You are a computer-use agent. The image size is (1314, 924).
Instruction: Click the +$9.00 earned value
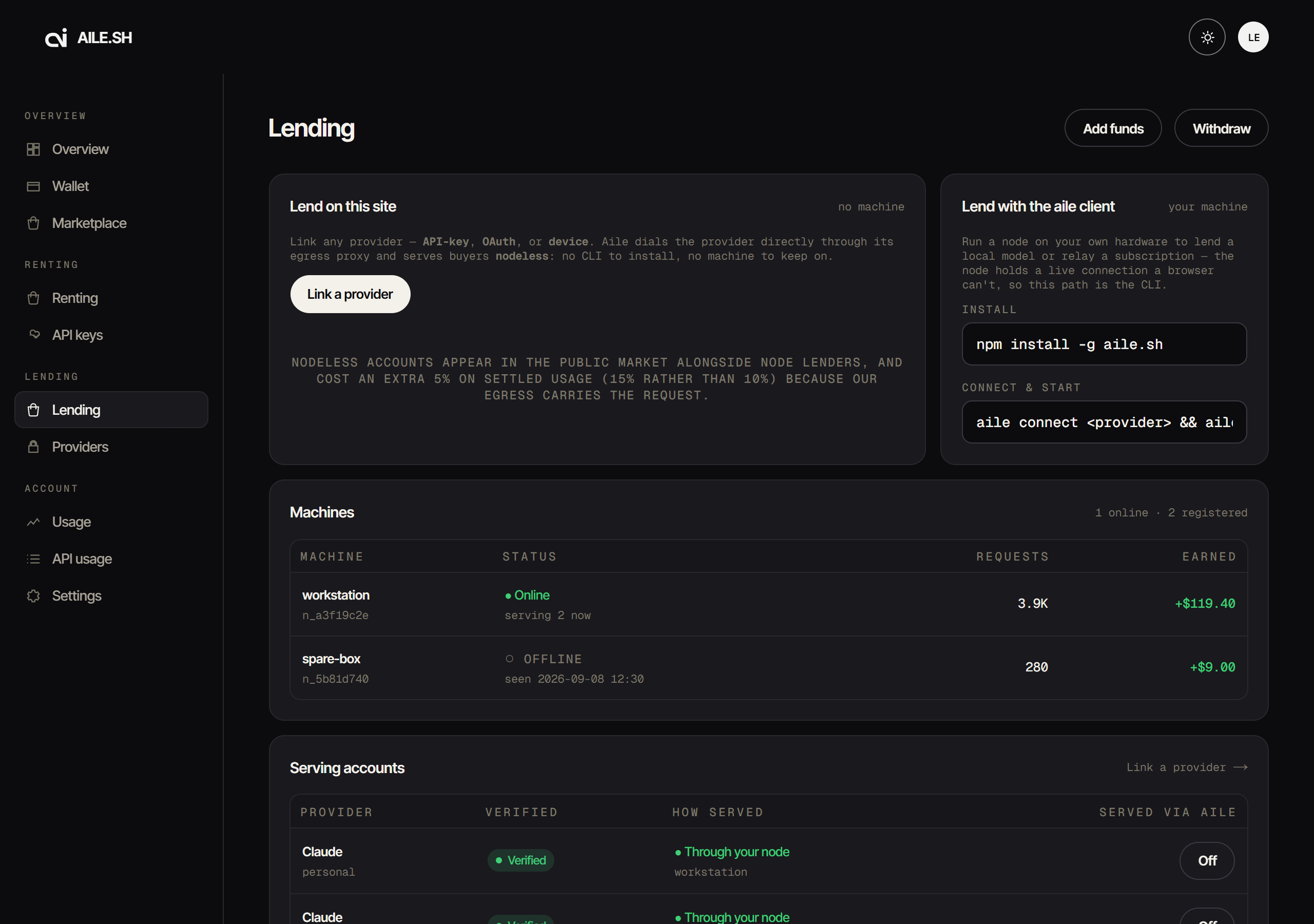(1212, 667)
